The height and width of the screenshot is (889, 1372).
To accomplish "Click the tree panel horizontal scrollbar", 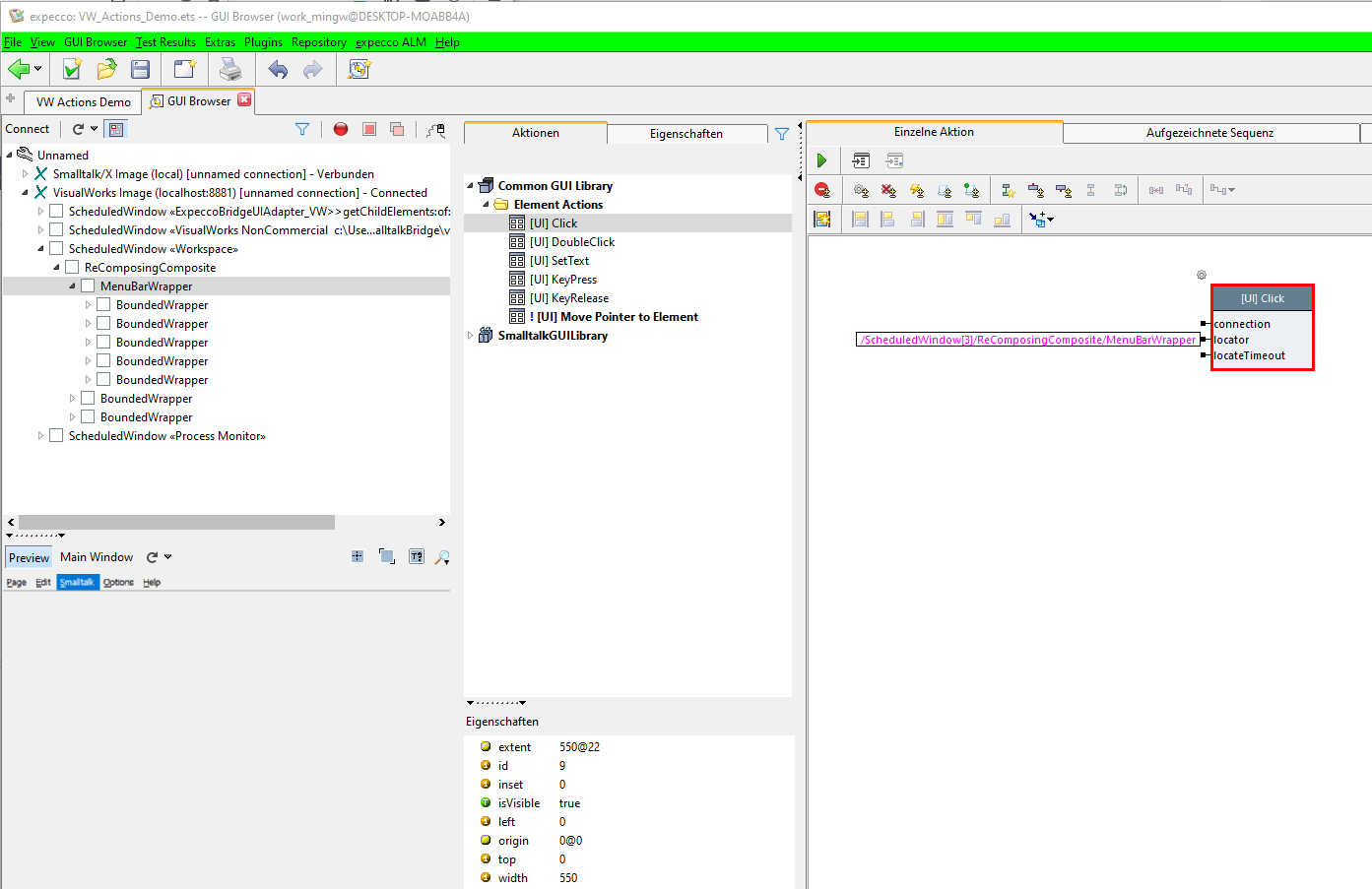I will click(177, 522).
